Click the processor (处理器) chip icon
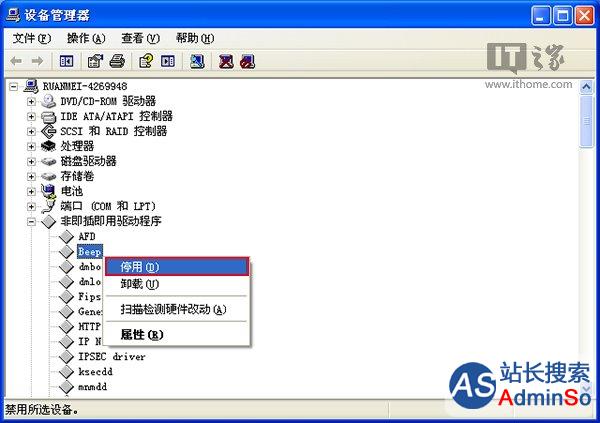The width and height of the screenshot is (600, 423). coord(49,146)
